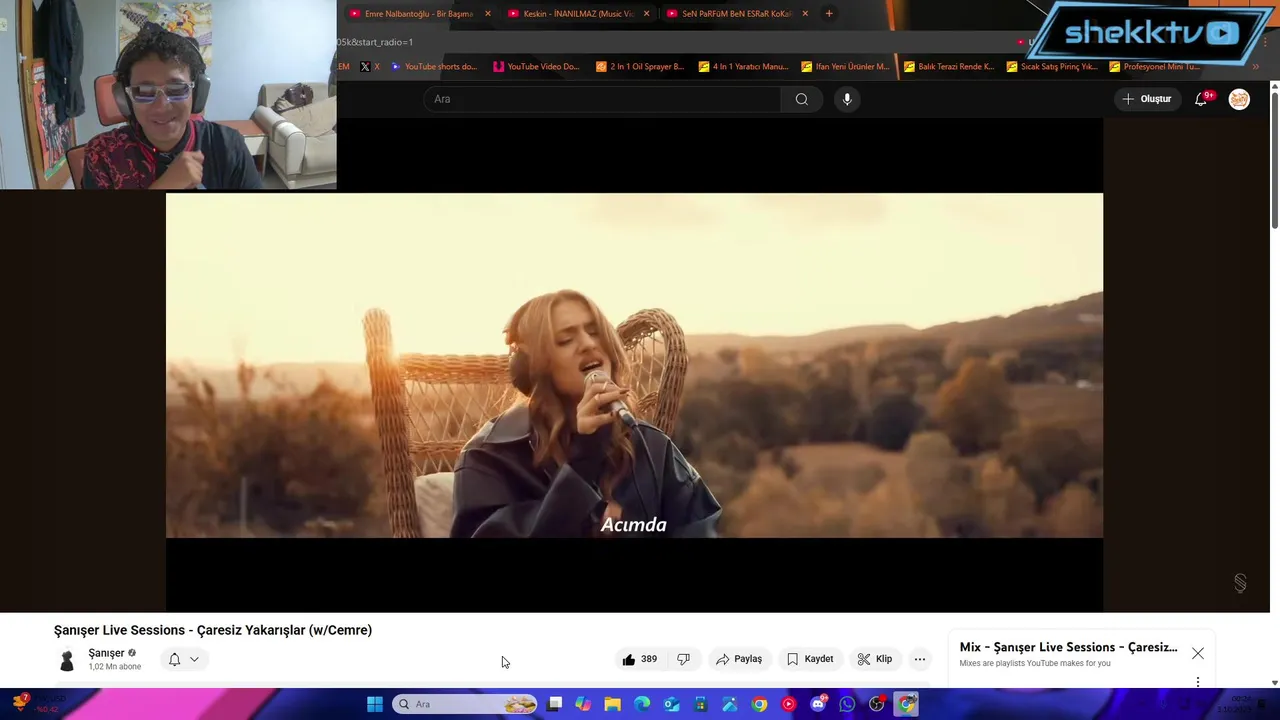This screenshot has width=1280, height=720.
Task: Click Kaydet save button
Action: (810, 659)
